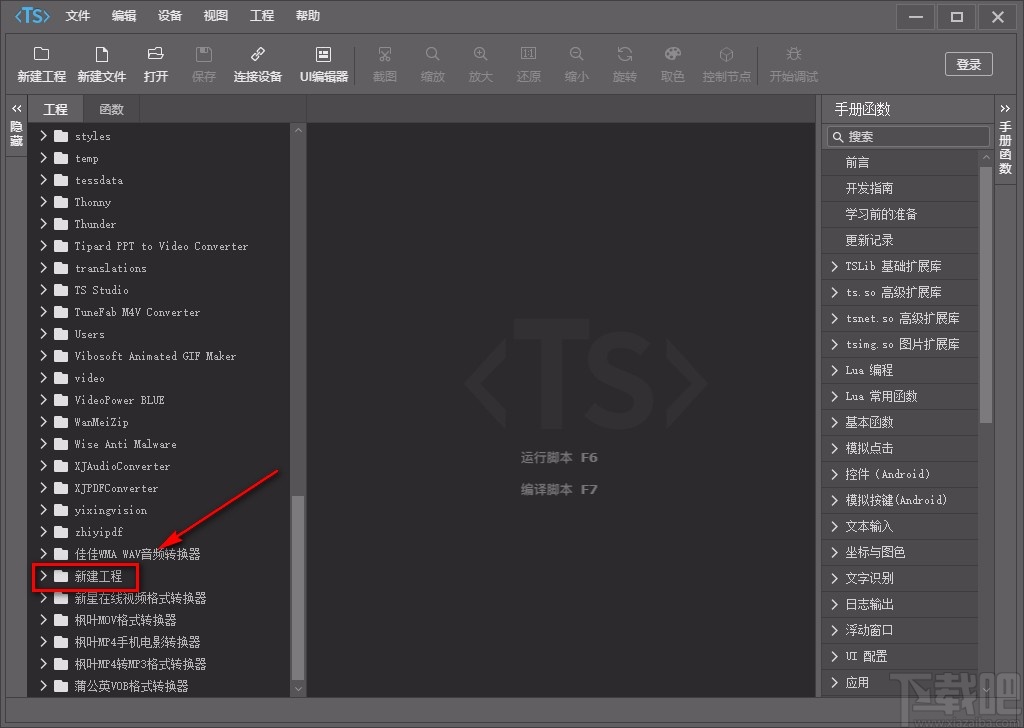
Task: Switch to the 函数 tab
Action: [x=111, y=109]
